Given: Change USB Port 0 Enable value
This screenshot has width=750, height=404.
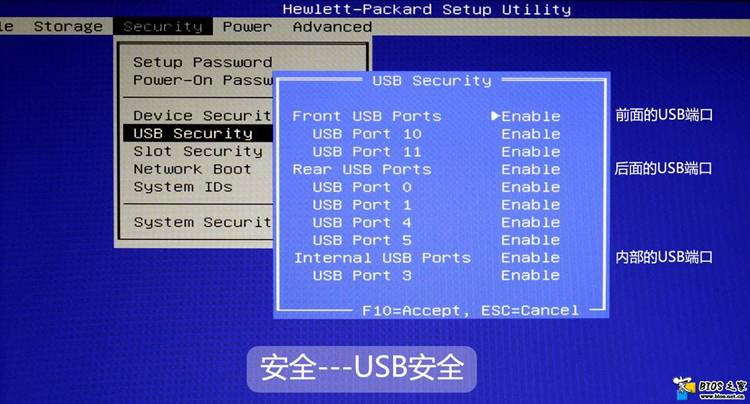Looking at the screenshot, I should point(530,187).
